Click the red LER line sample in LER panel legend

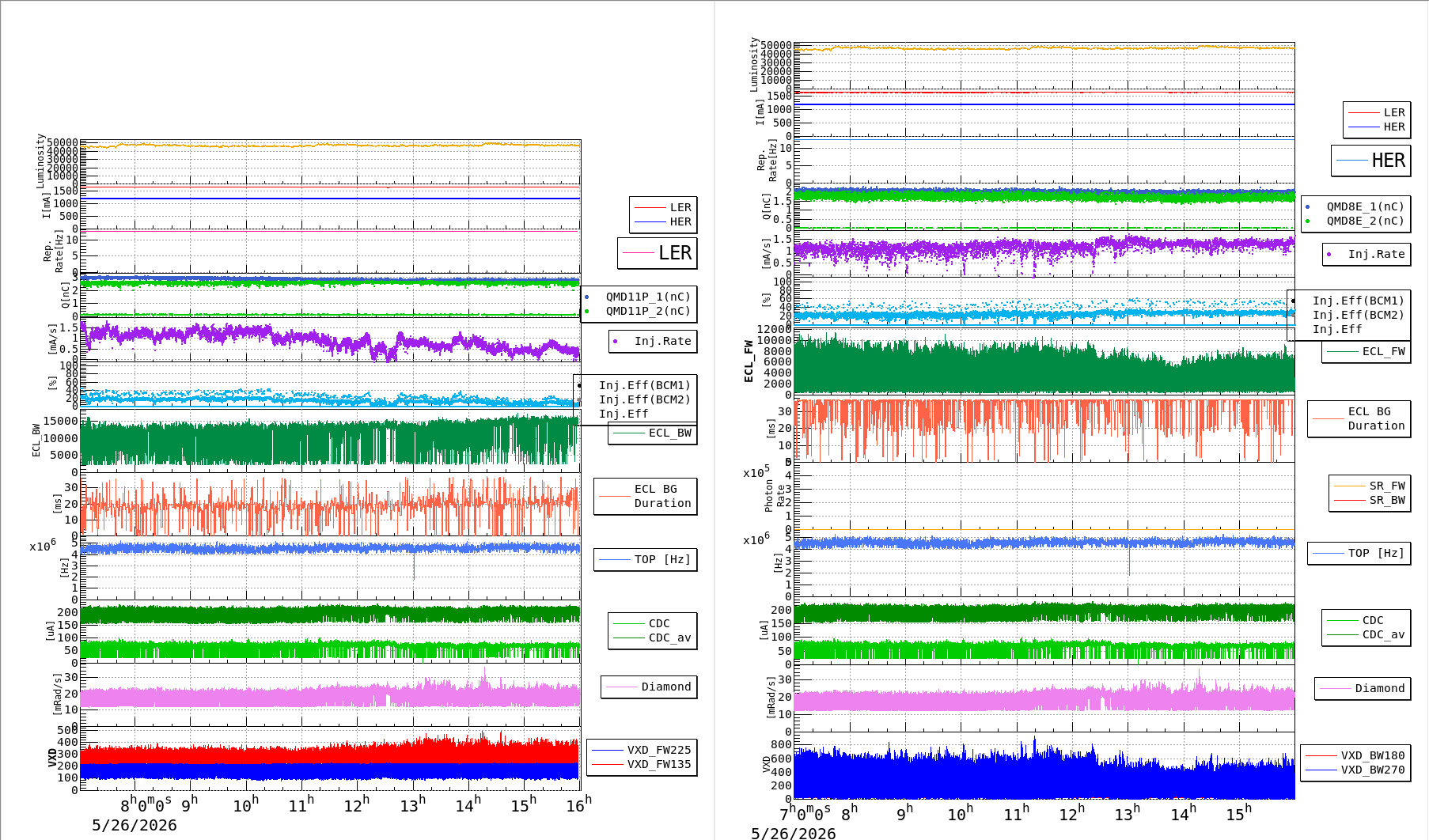[x=650, y=207]
